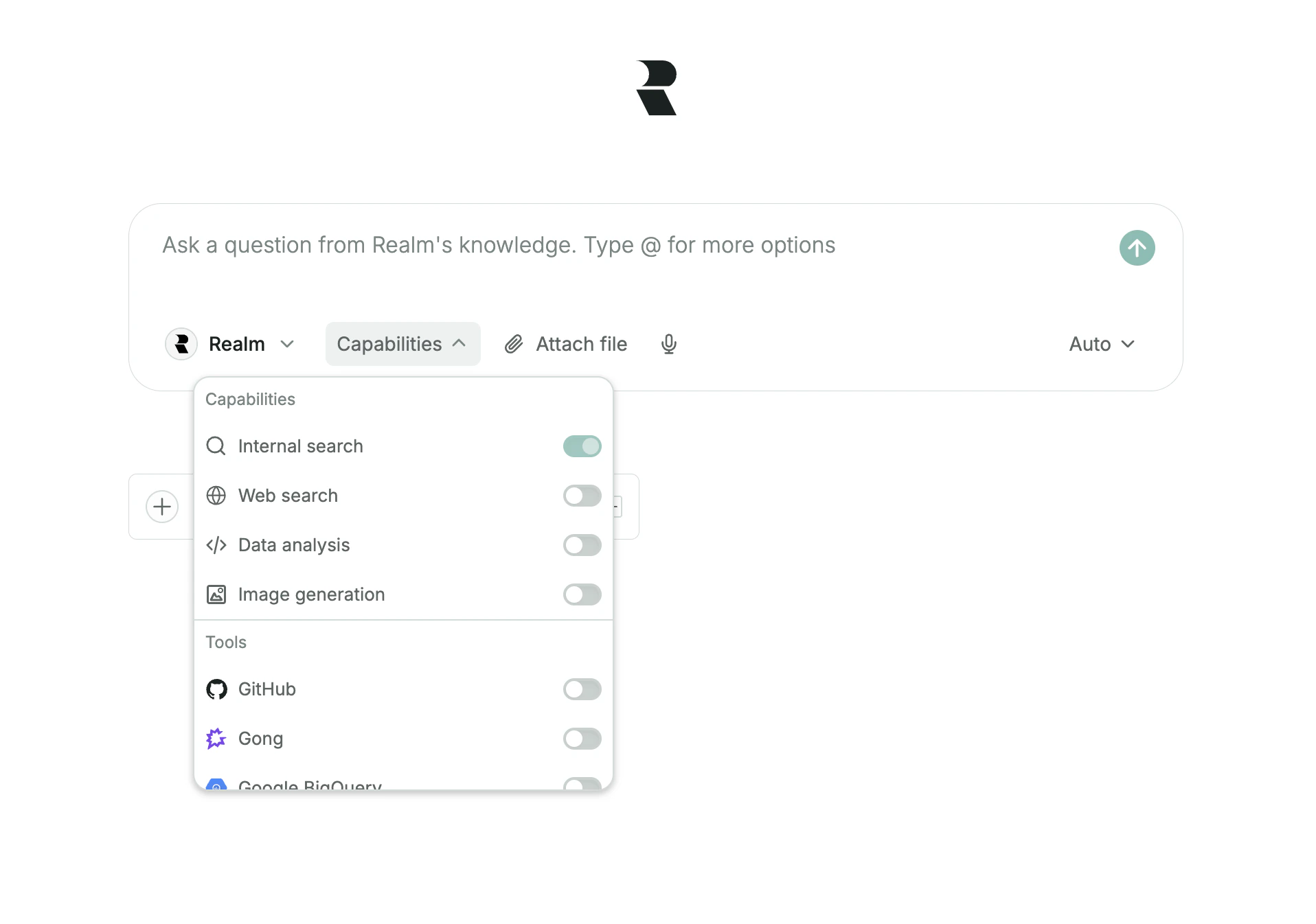Open the Auto mode dropdown
Screen dimensions: 1316x924
1100,344
